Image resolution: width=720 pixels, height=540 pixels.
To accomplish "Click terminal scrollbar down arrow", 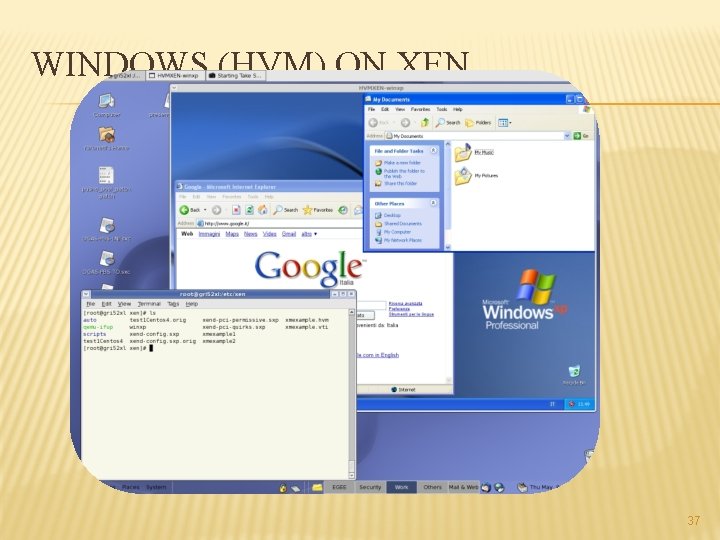I will (352, 475).
